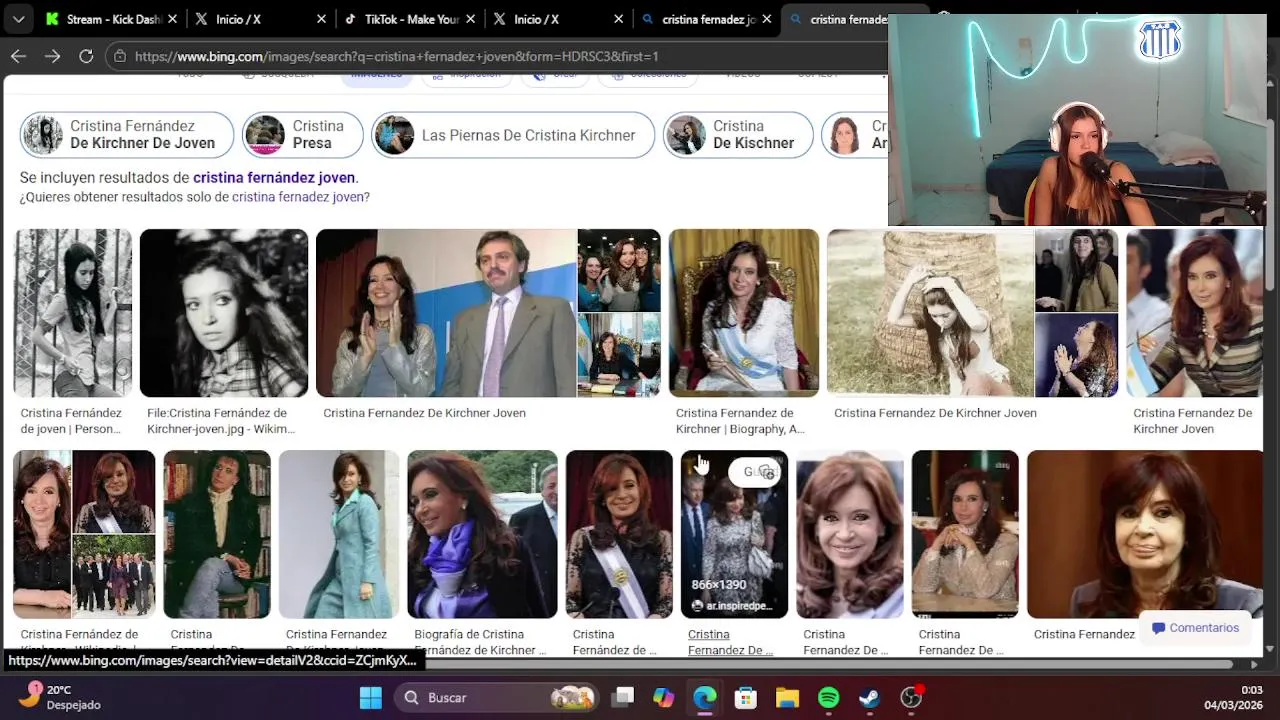Open the taskbar clock showing 0:03
The image size is (1280, 720).
(x=1233, y=697)
